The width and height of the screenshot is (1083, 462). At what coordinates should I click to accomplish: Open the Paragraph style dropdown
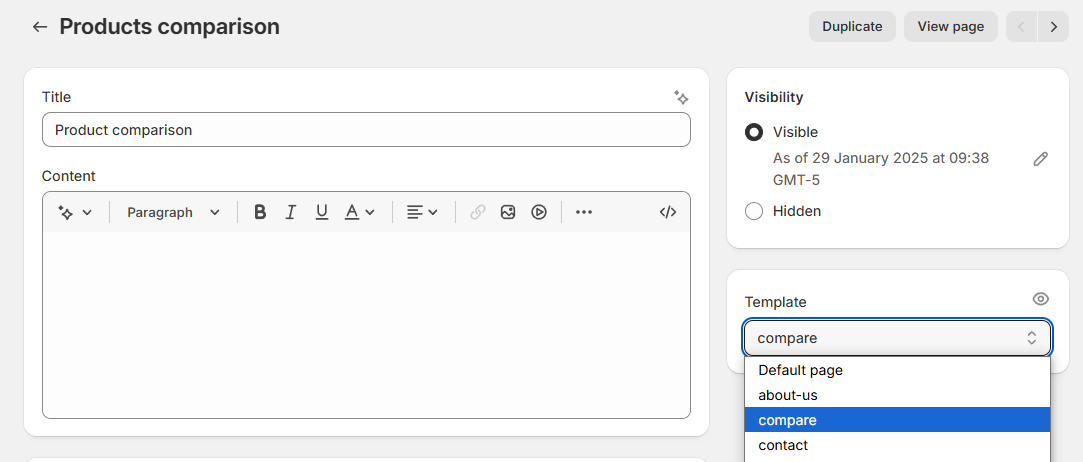pos(173,212)
